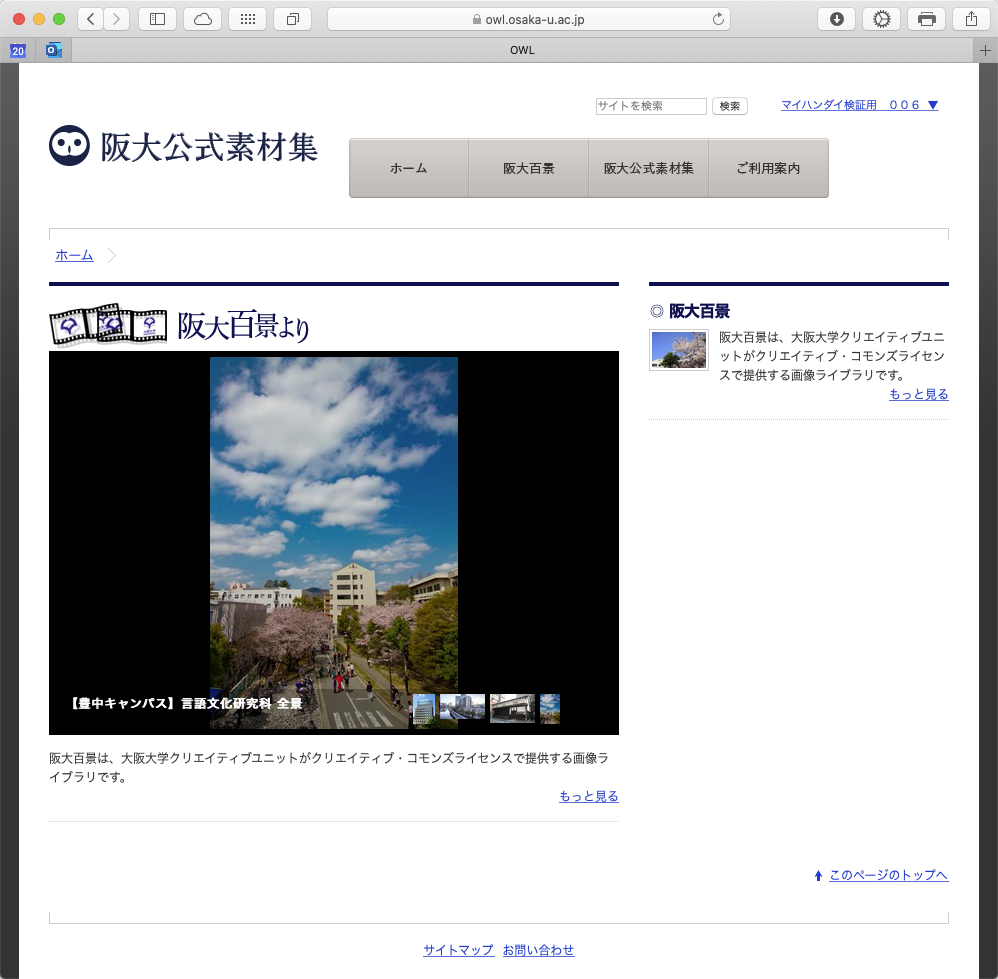
Task: Click the ホーム breadcrumb link
Action: click(74, 255)
